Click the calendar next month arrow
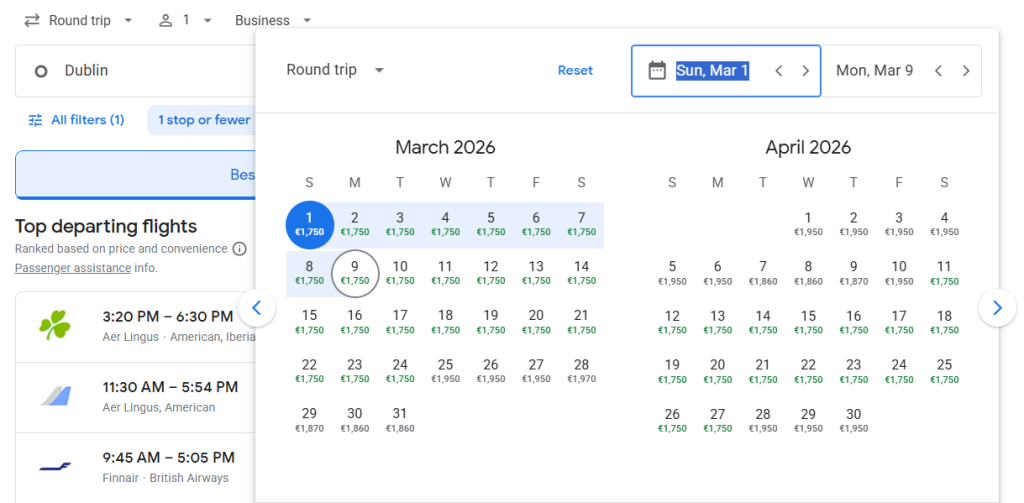The image size is (1024, 503). 997,308
